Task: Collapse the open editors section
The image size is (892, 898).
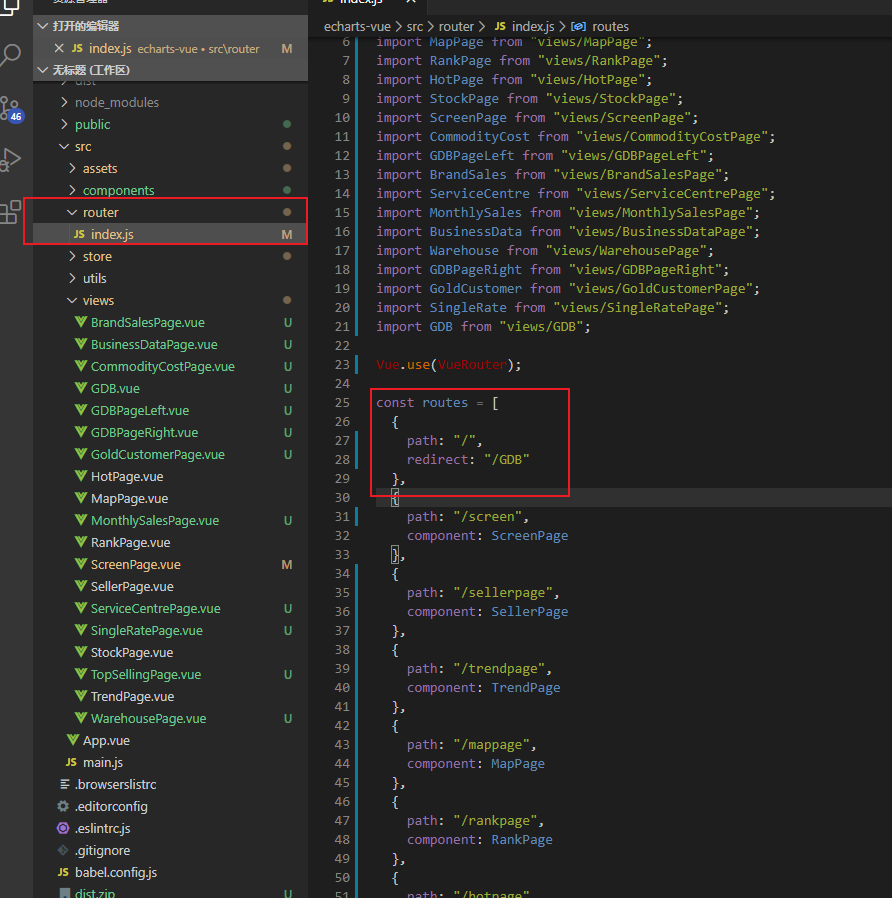Action: point(42,26)
